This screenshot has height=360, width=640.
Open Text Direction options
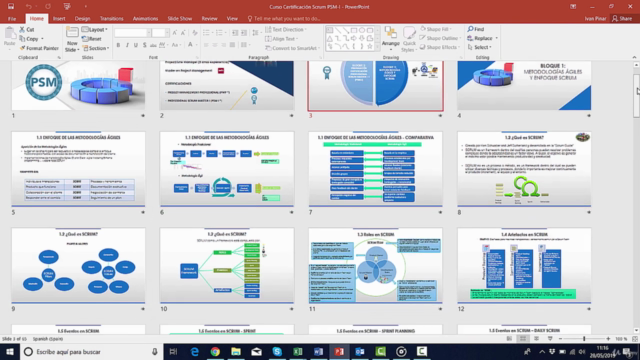click(286, 29)
